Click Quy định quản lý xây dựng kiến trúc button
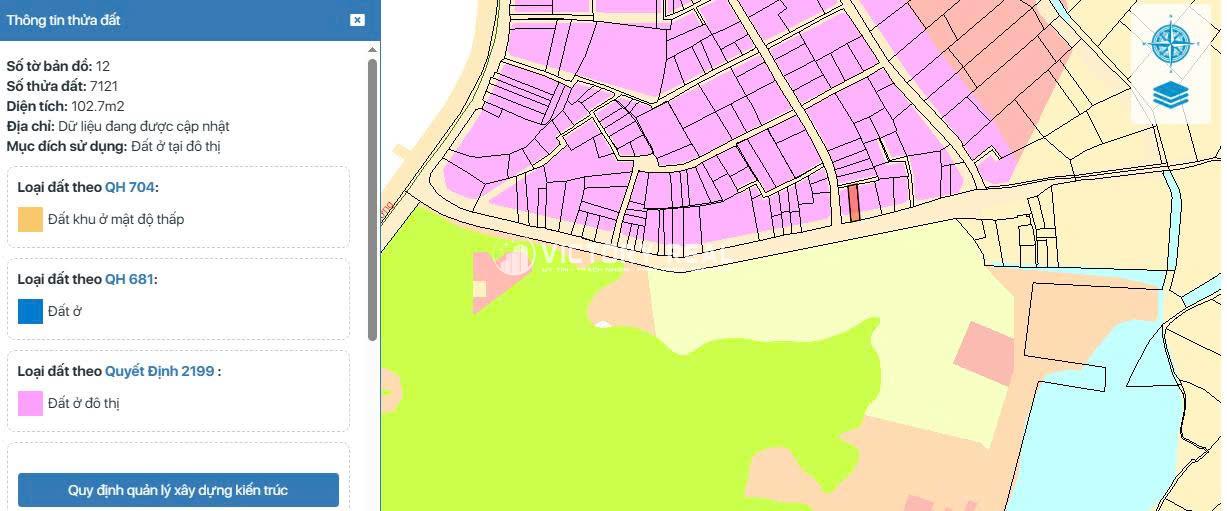This screenshot has width=1227, height=511. (x=178, y=490)
